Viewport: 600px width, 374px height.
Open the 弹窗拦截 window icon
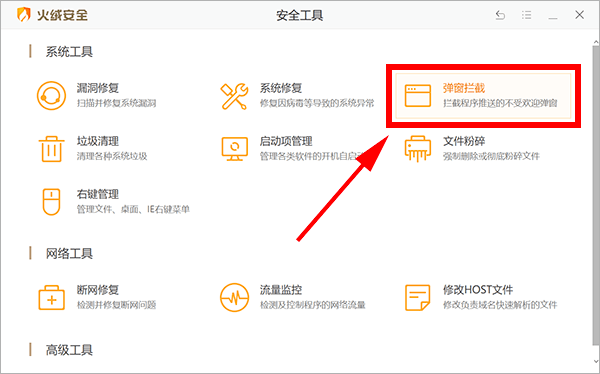[x=417, y=96]
